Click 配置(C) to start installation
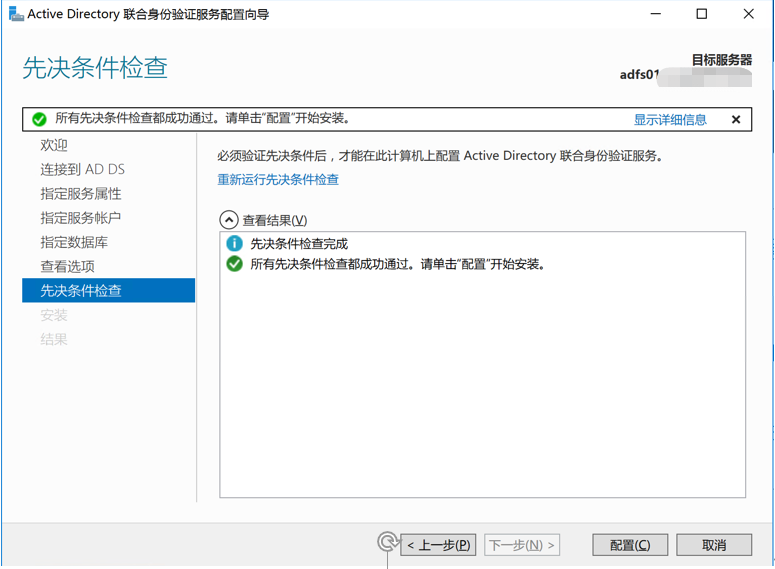The image size is (775, 569). coord(630,545)
